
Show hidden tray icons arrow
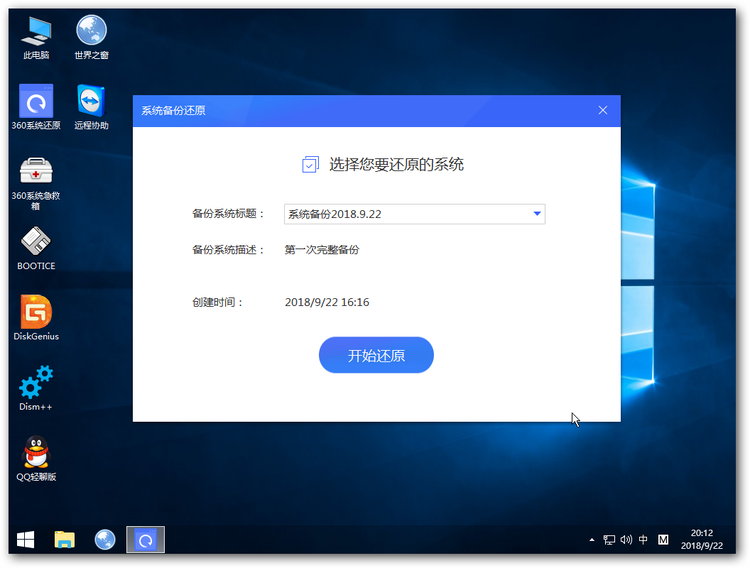(592, 540)
